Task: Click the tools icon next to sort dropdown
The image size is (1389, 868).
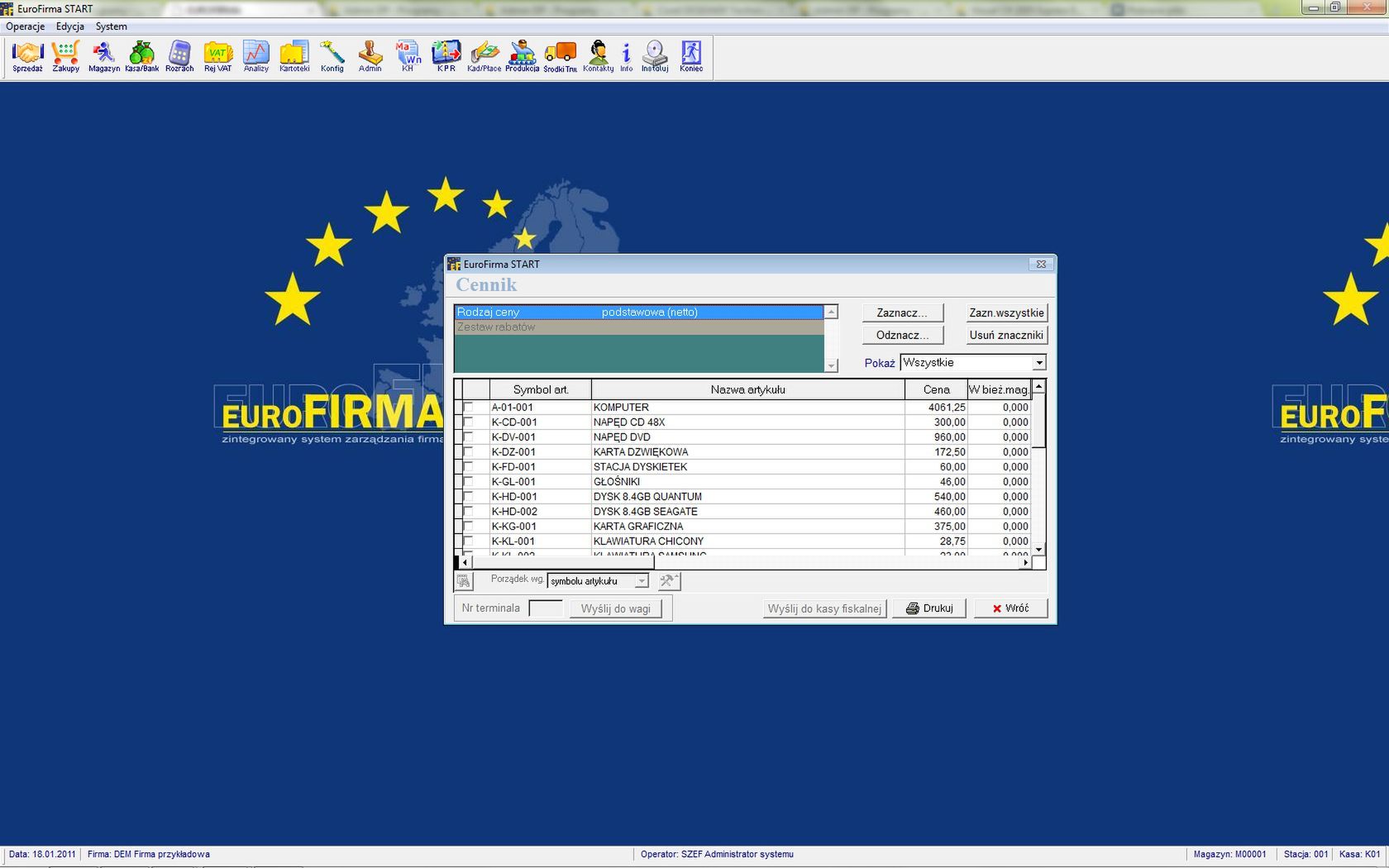Action: [669, 581]
